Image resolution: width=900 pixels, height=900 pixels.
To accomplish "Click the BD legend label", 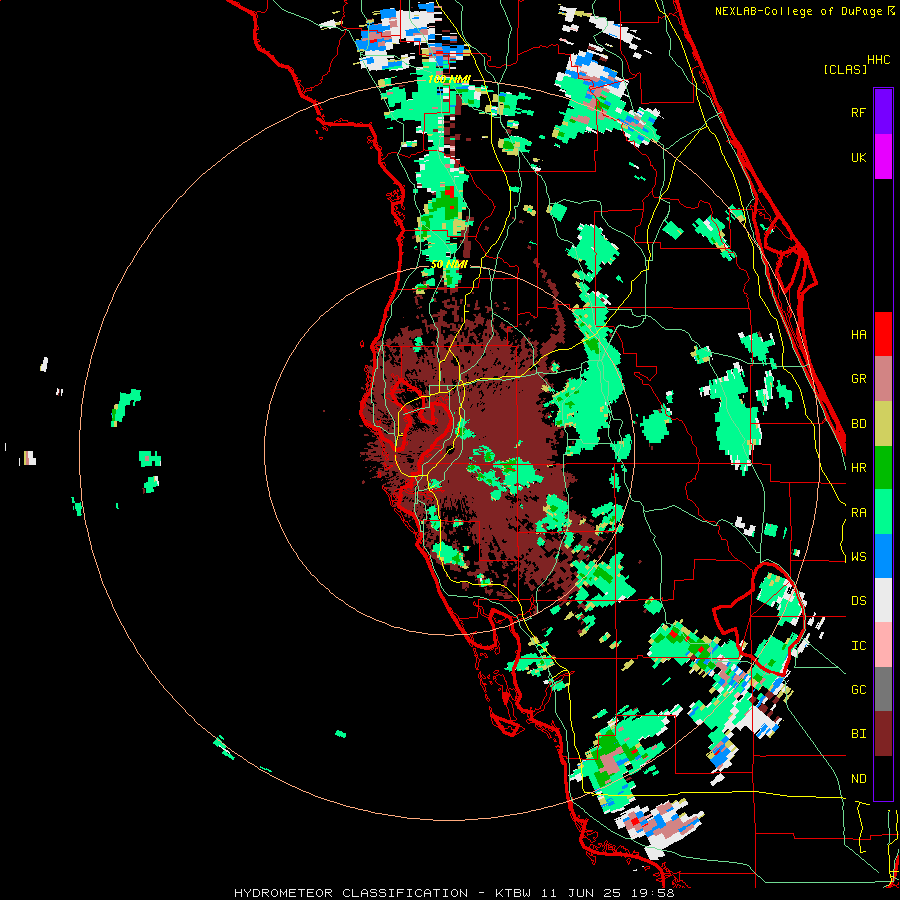I will pos(858,424).
